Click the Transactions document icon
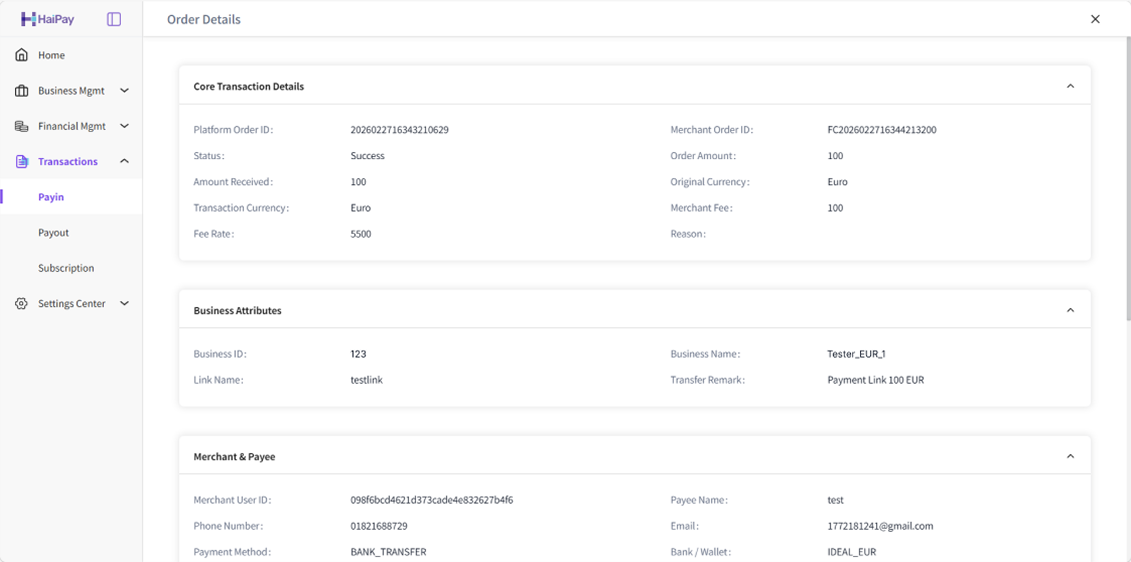Viewport: 1131px width, 562px height. click(21, 162)
